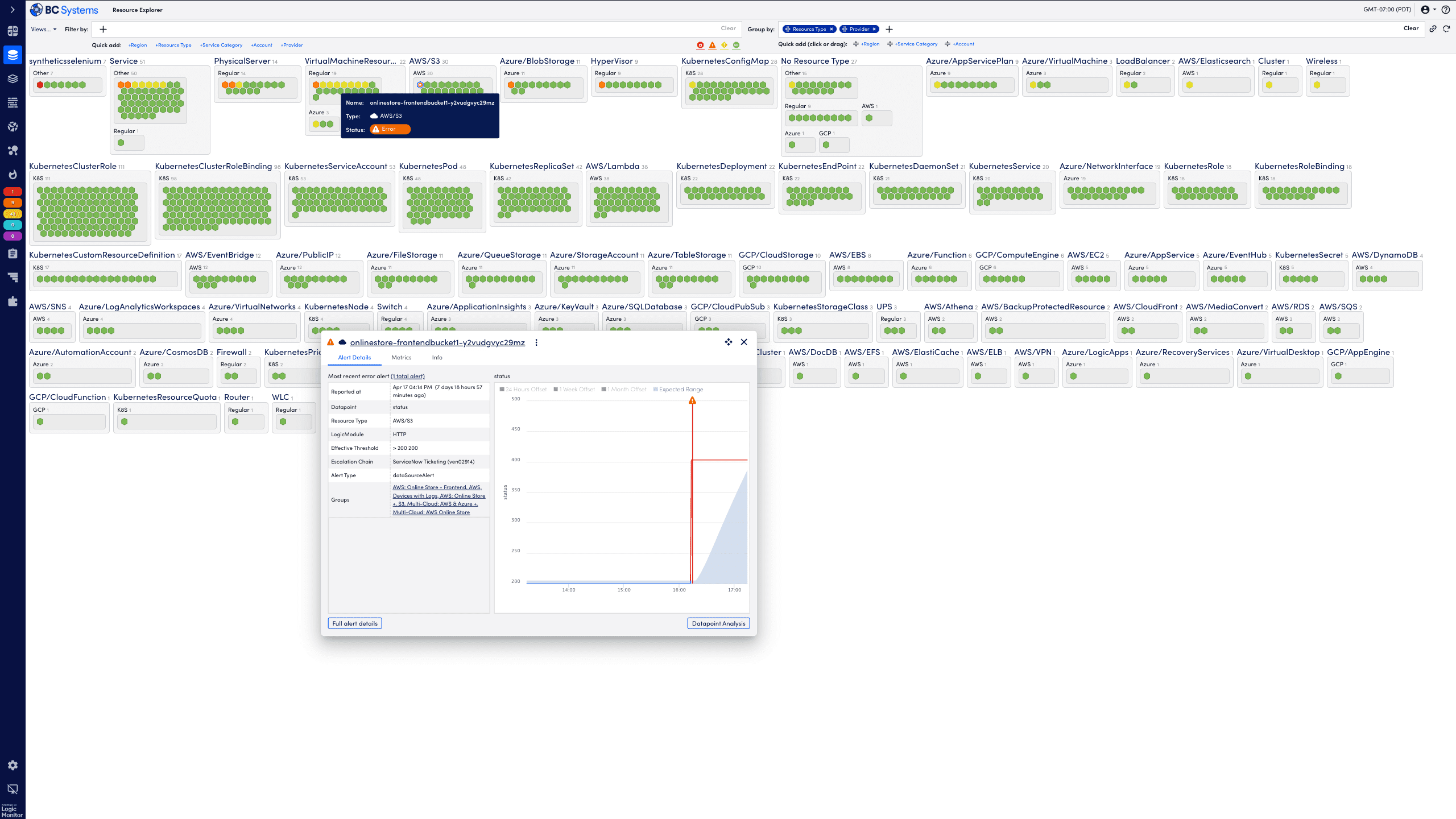1456x819 pixels.
Task: Copy link to this view
Action: tap(1433, 28)
